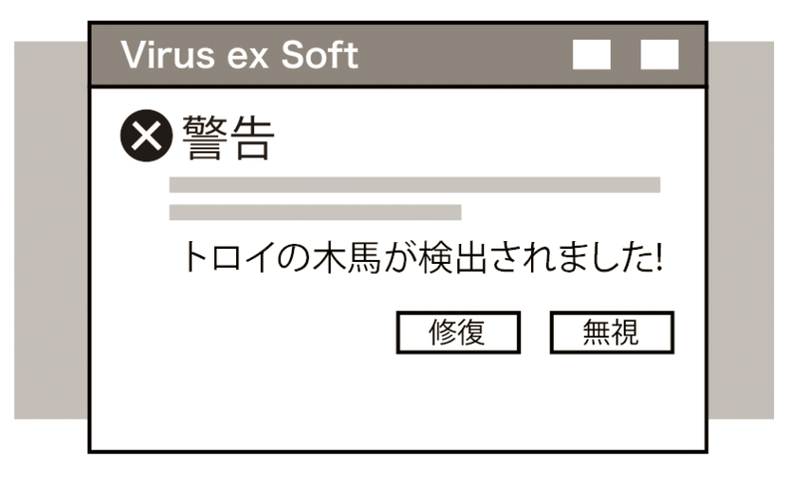The height and width of the screenshot is (482, 800).
Task: Click empty title bar space beside Virus ex Soft
Action: pyautogui.click(x=460, y=55)
